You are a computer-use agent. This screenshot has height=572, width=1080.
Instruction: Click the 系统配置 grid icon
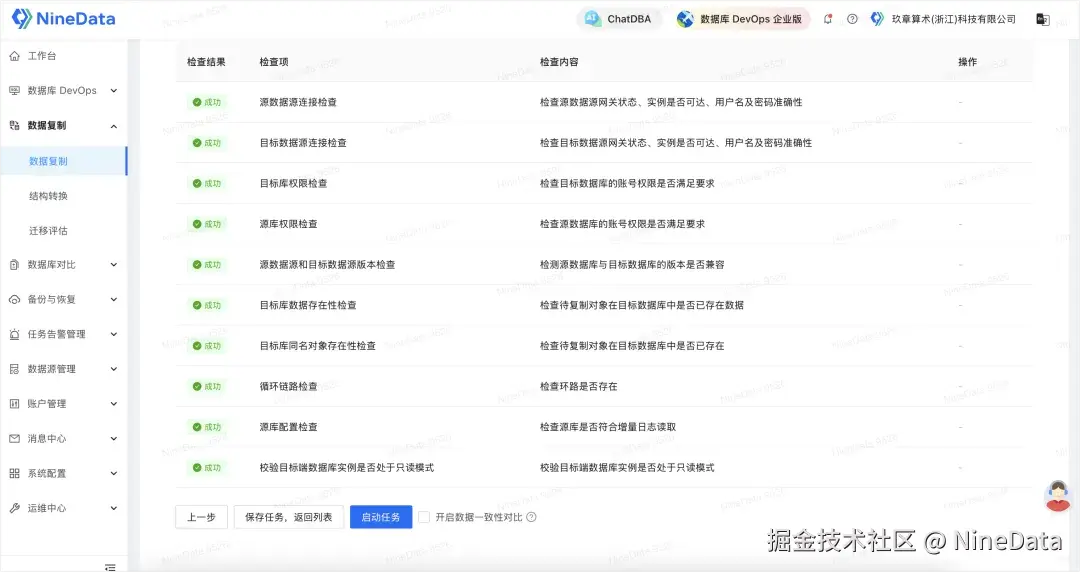[x=14, y=473]
